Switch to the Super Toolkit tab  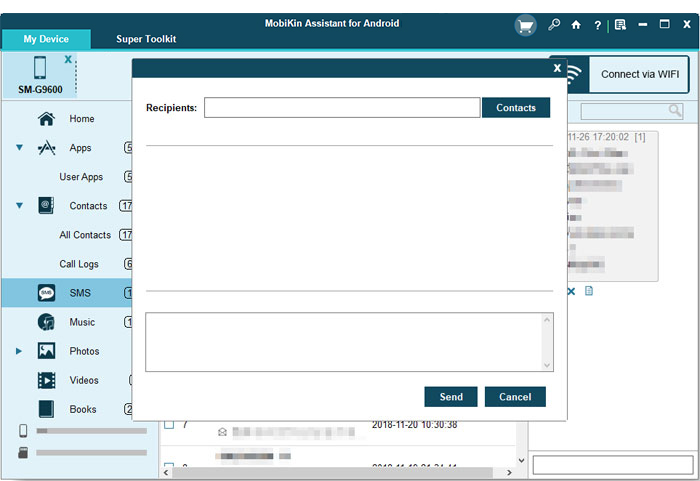pyautogui.click(x=146, y=39)
